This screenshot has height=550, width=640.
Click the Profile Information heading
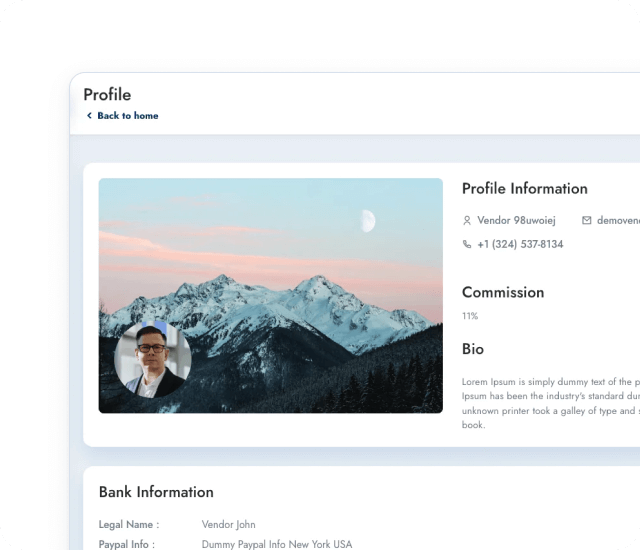[525, 189]
